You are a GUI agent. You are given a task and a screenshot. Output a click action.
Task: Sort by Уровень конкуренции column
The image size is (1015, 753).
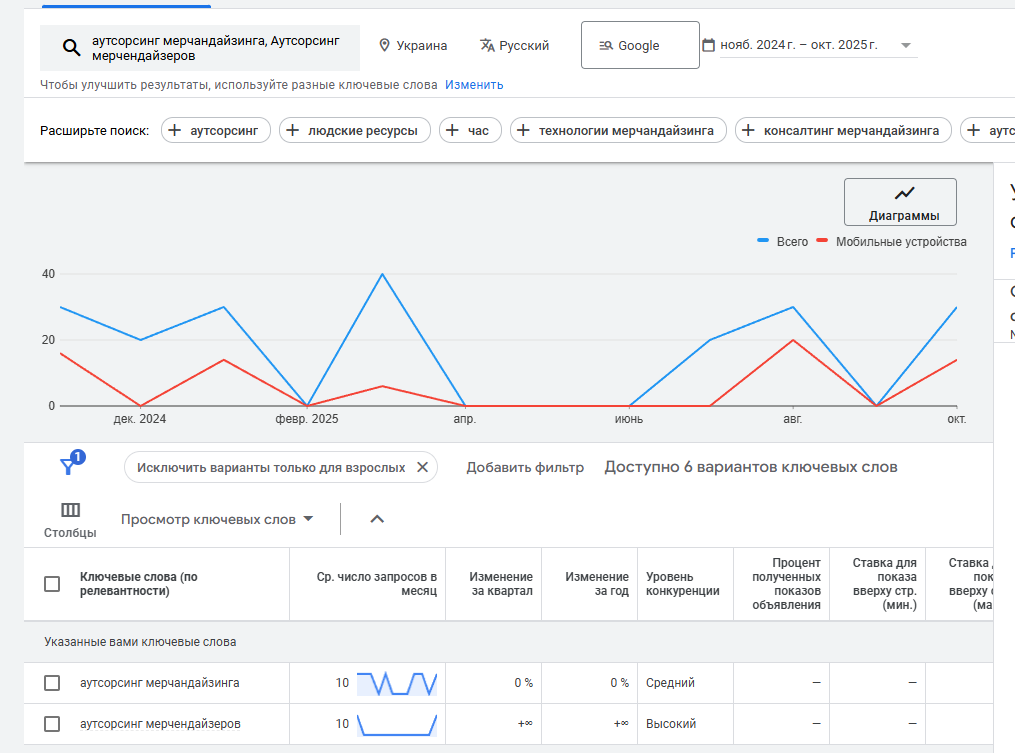pos(683,584)
